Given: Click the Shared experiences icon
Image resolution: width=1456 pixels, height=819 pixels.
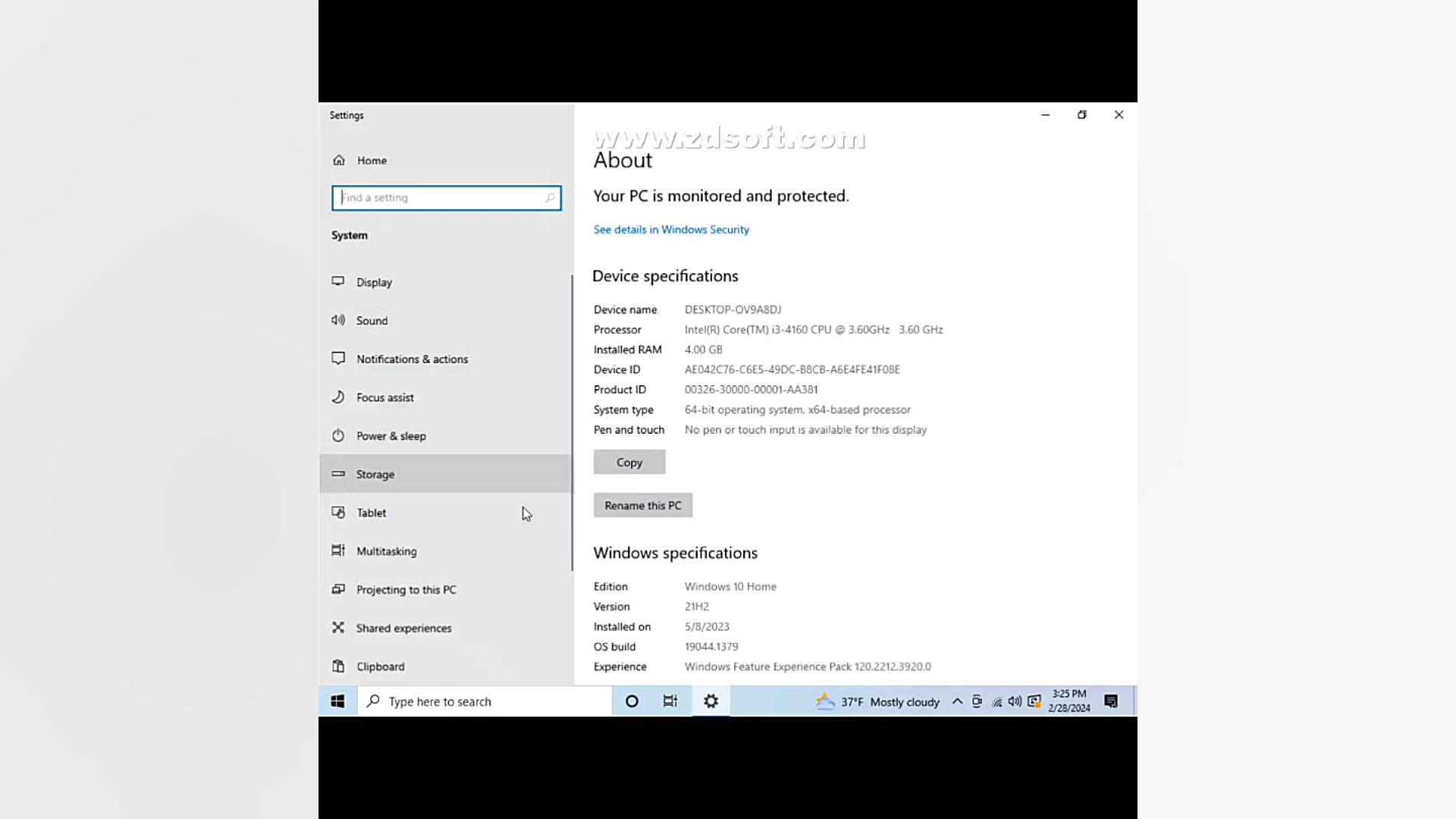Looking at the screenshot, I should [338, 627].
